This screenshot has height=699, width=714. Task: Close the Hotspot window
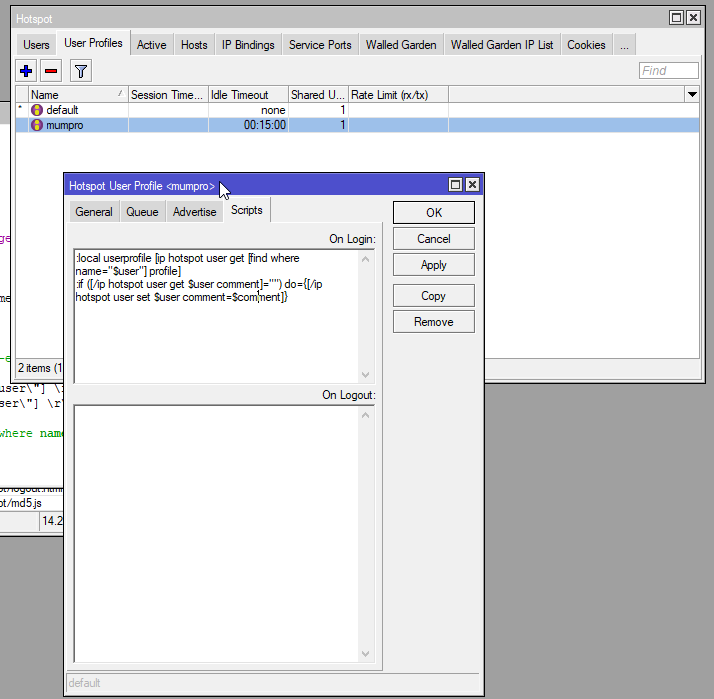point(693,18)
